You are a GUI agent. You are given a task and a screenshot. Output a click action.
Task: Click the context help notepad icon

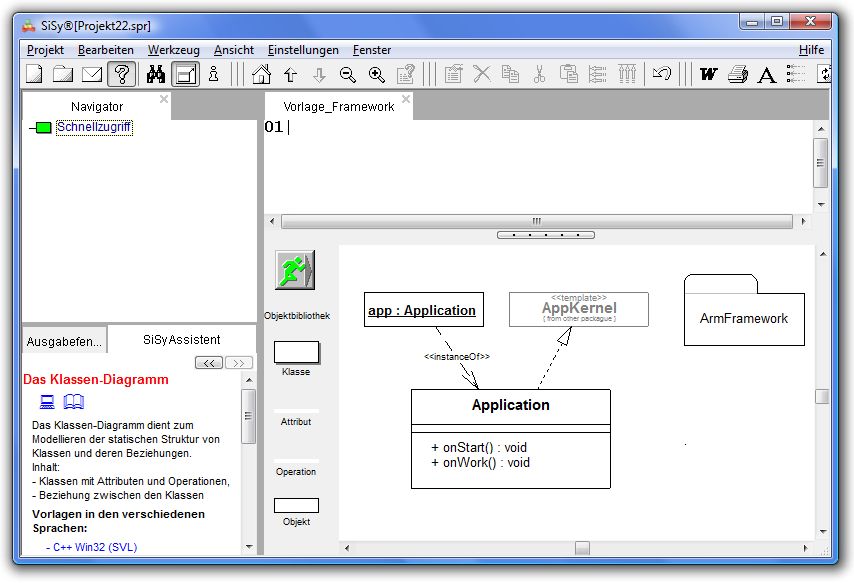click(406, 74)
